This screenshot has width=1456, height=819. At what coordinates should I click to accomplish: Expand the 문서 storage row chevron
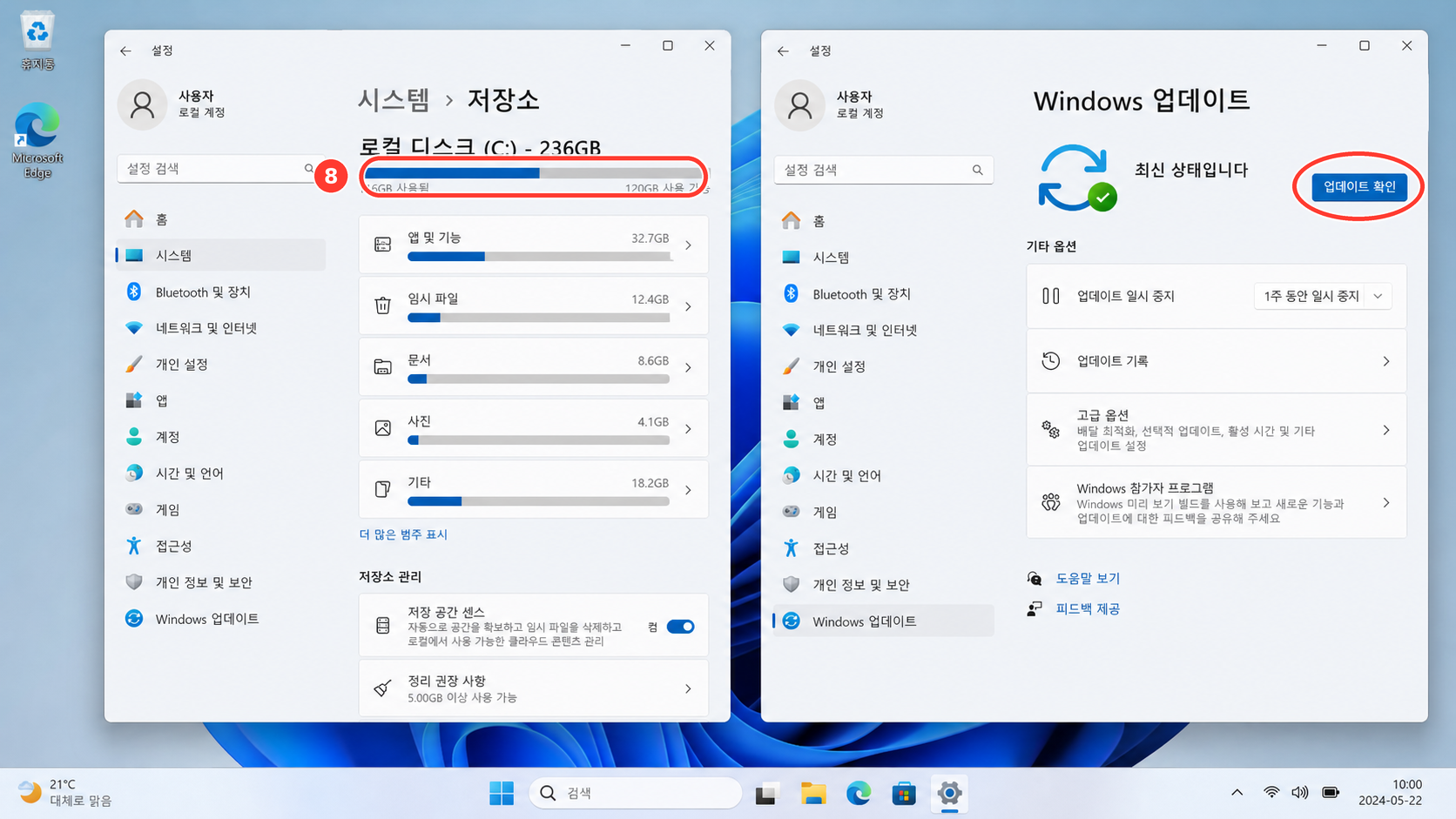(x=688, y=367)
